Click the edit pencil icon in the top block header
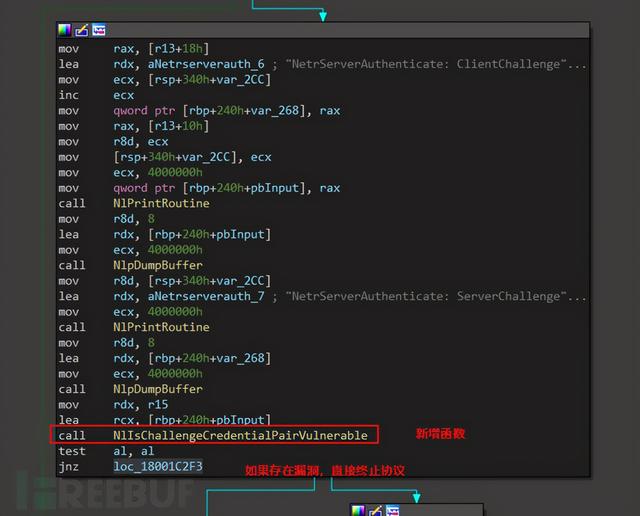This screenshot has width=640, height=516. pyautogui.click(x=82, y=30)
